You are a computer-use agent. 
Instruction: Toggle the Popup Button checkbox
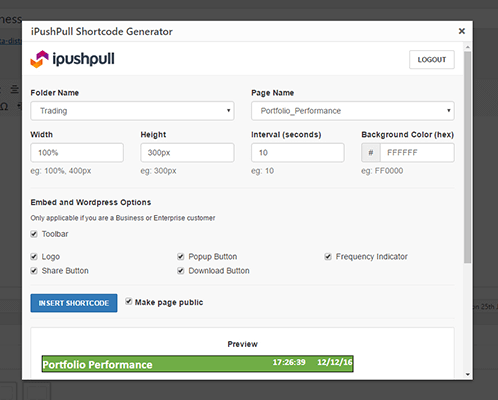point(181,256)
